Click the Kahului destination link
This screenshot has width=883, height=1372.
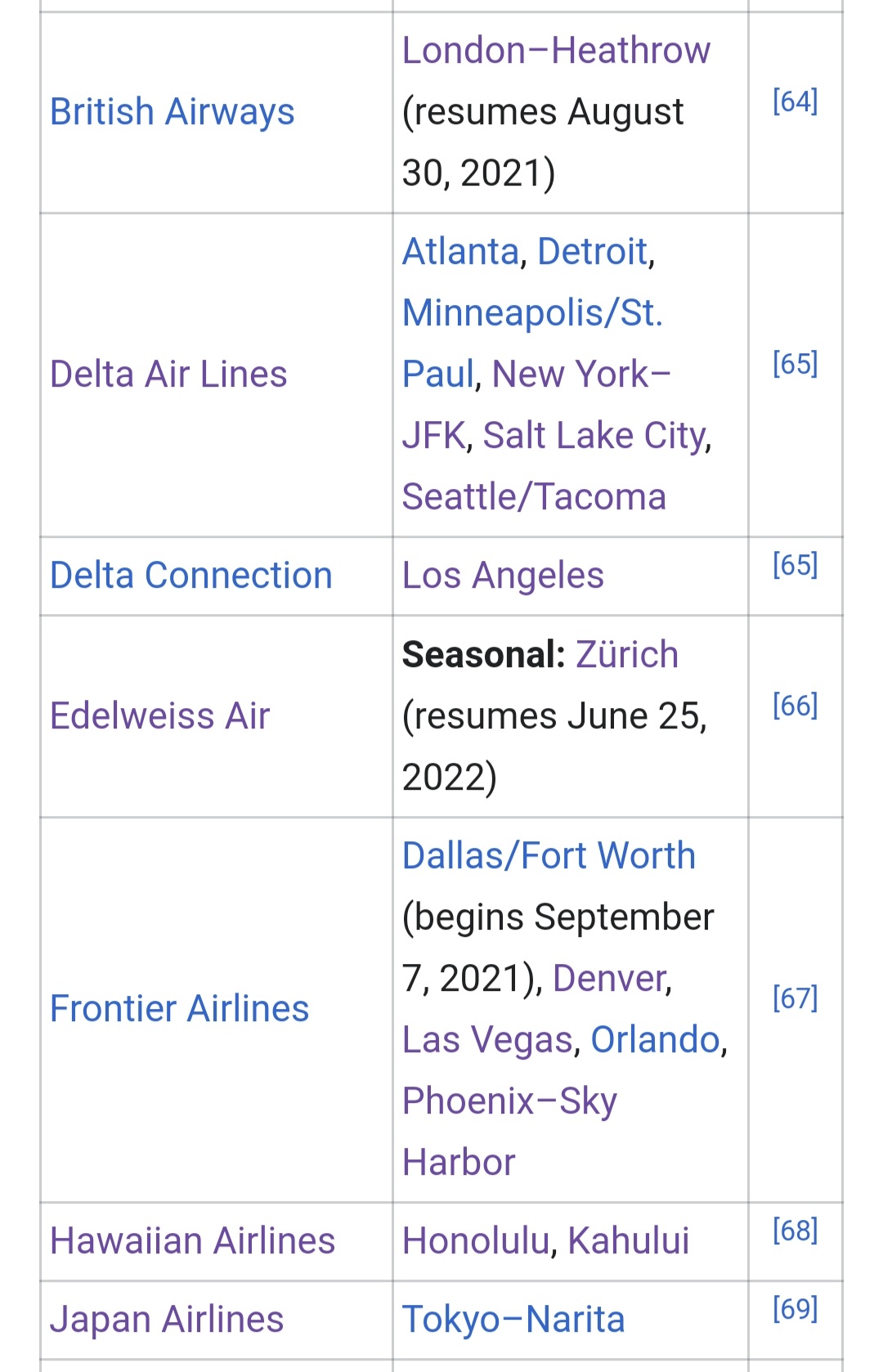[628, 1241]
